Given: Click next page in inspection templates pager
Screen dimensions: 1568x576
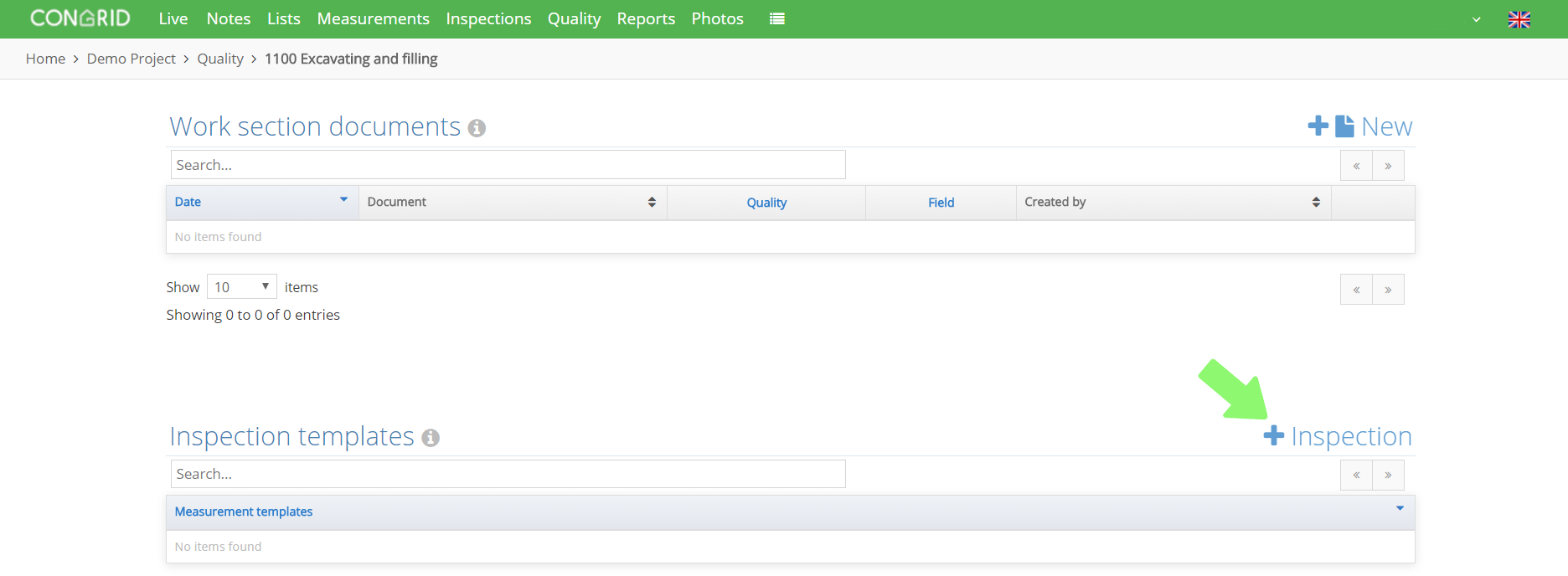Looking at the screenshot, I should click(1388, 475).
